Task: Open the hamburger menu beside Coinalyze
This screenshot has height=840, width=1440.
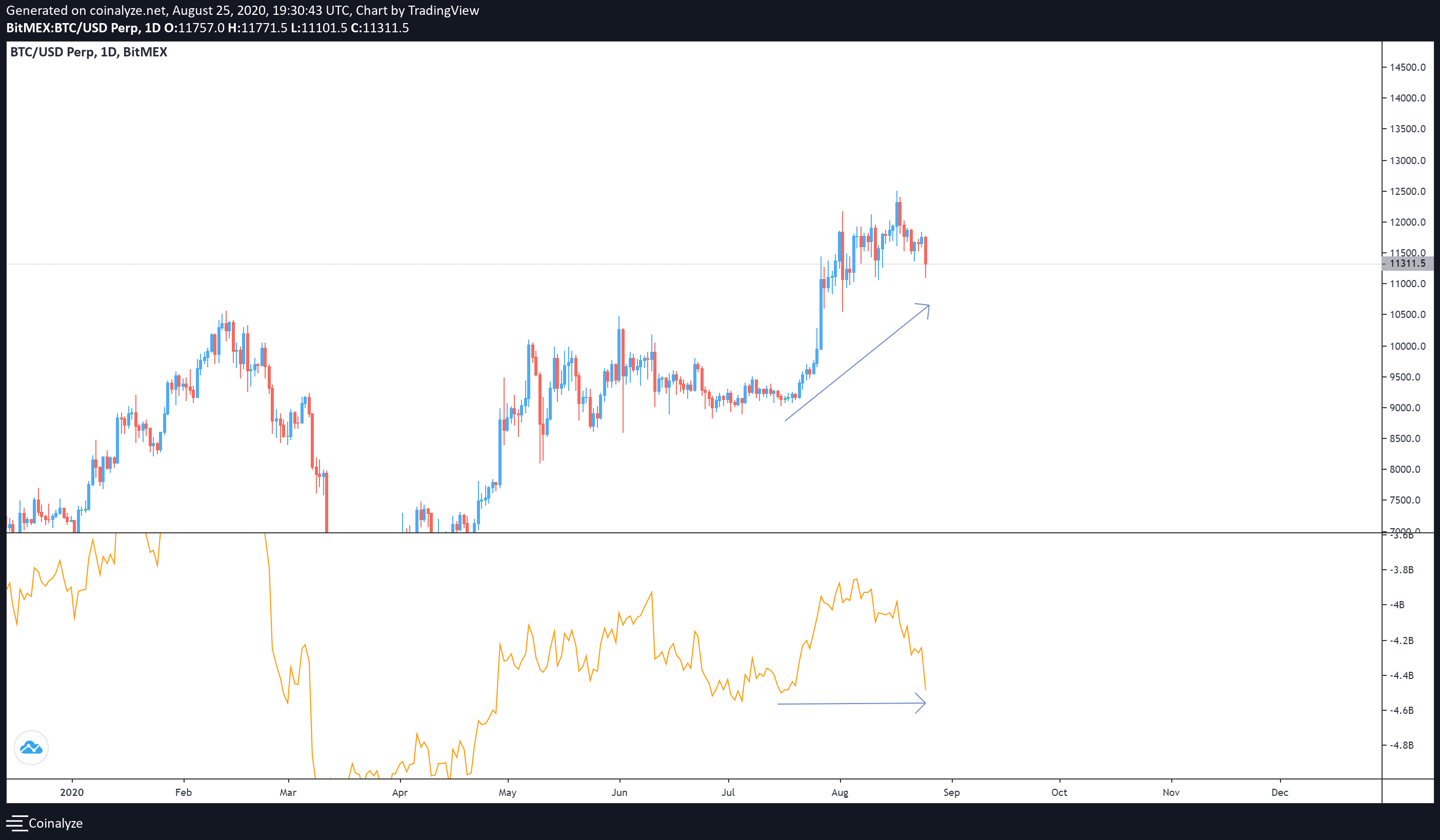Action: pos(16,823)
